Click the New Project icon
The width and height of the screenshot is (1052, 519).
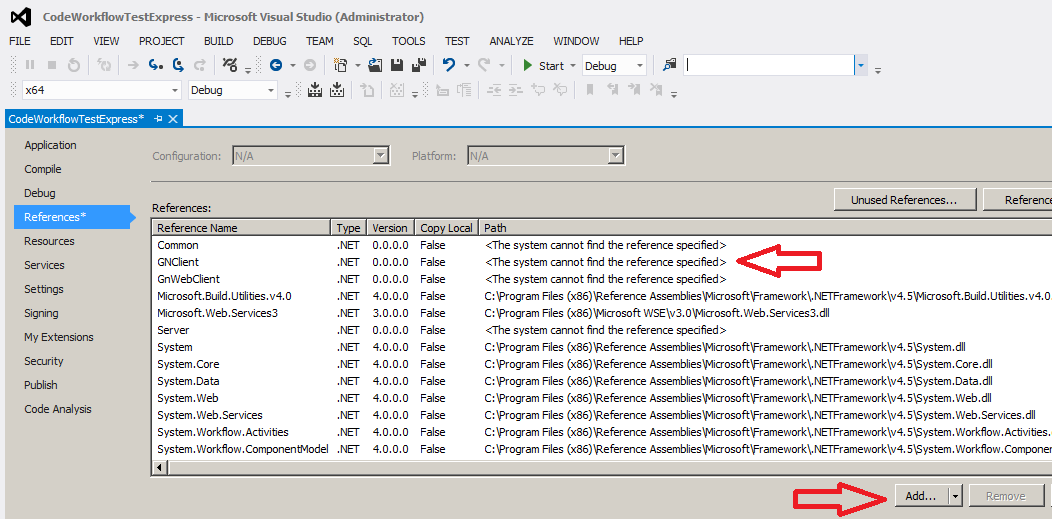[341, 65]
